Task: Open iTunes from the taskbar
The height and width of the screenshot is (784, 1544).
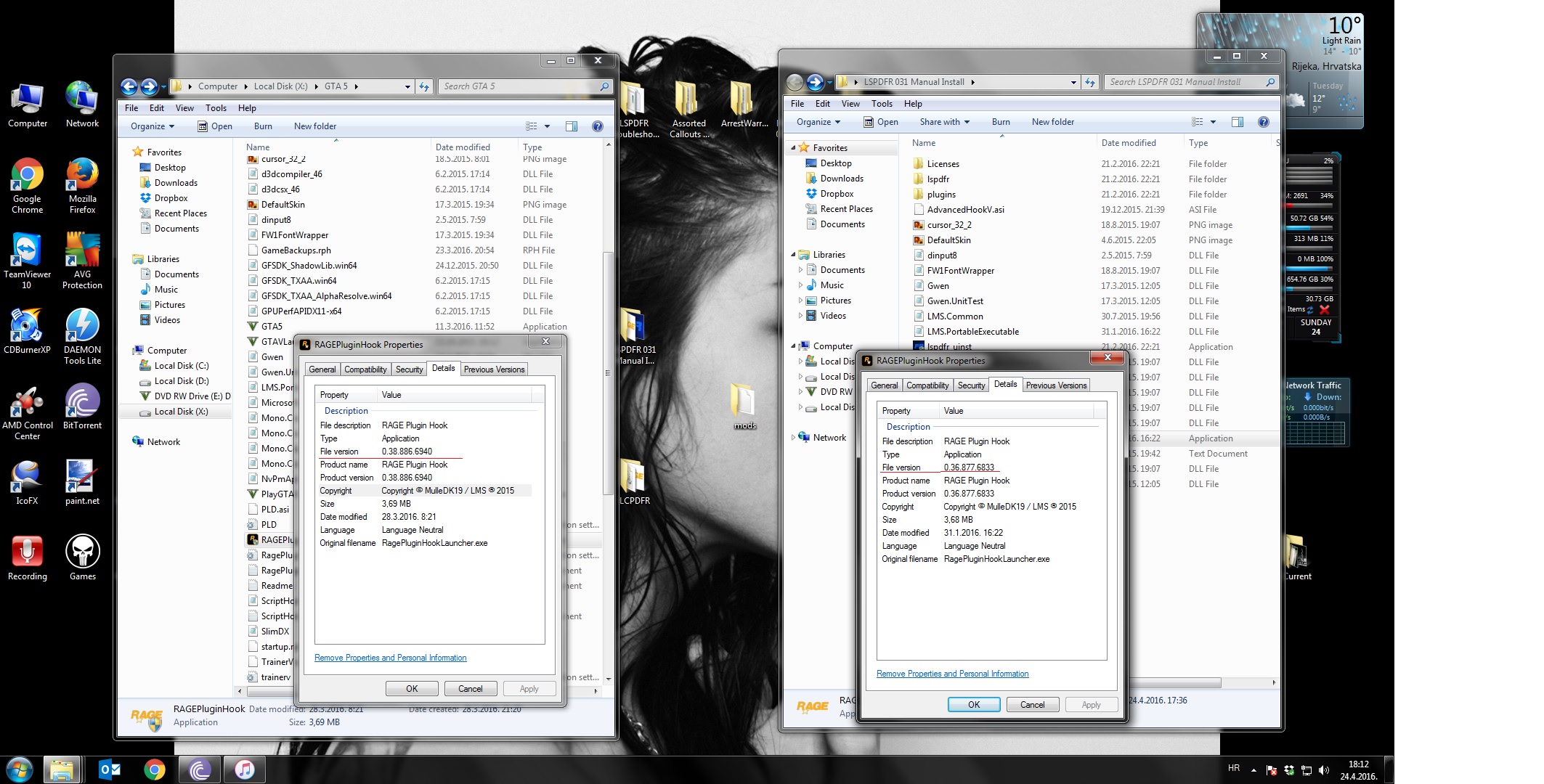Action: (245, 769)
